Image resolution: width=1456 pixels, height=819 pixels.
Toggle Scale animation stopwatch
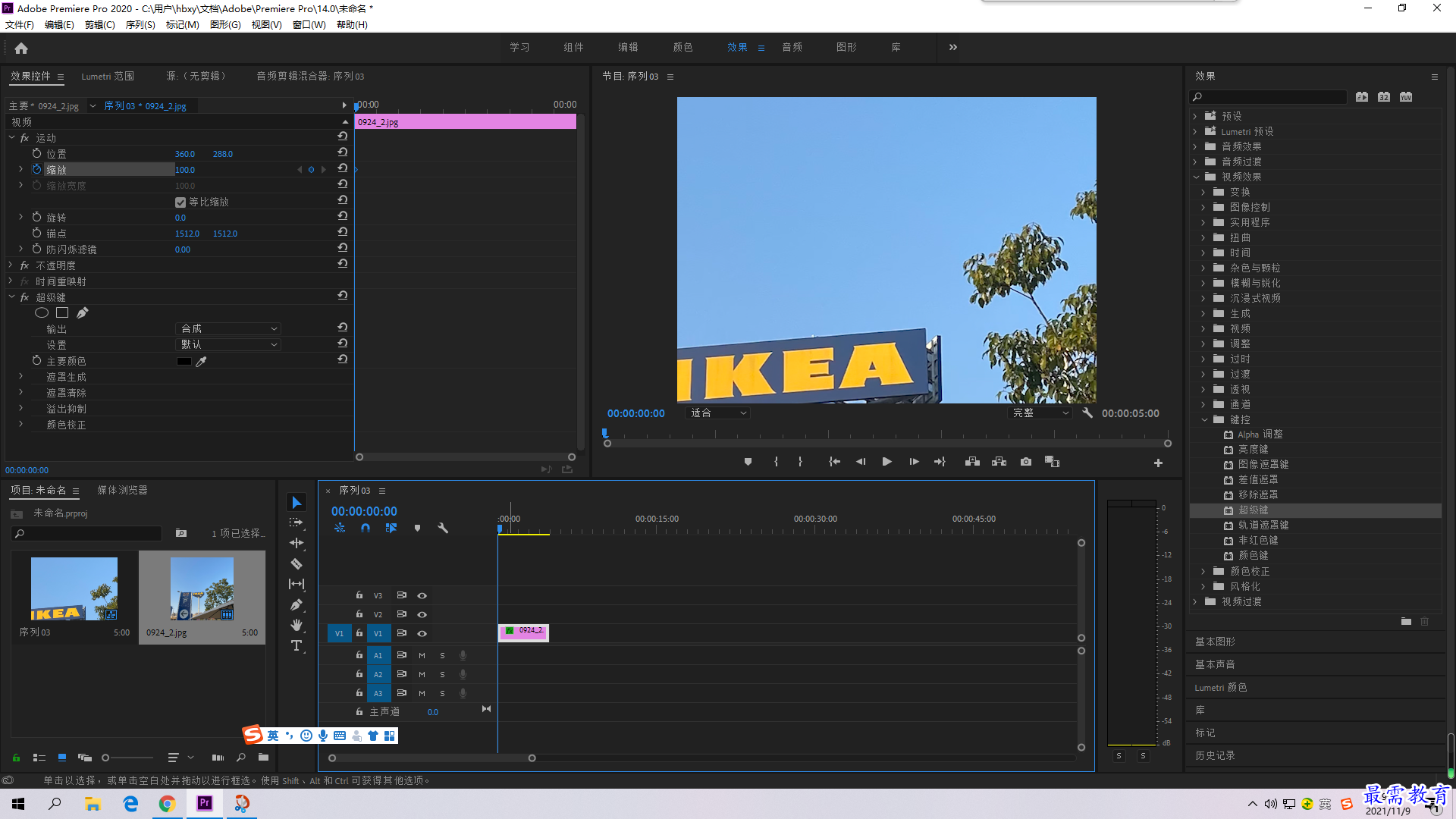tap(36, 169)
